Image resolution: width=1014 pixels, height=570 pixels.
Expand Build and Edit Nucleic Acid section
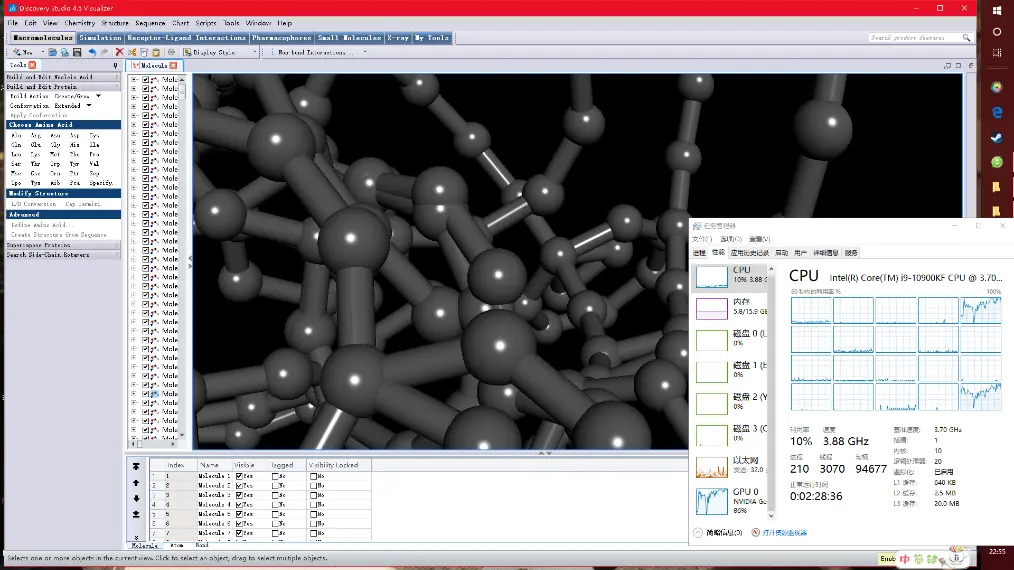pyautogui.click(x=63, y=77)
